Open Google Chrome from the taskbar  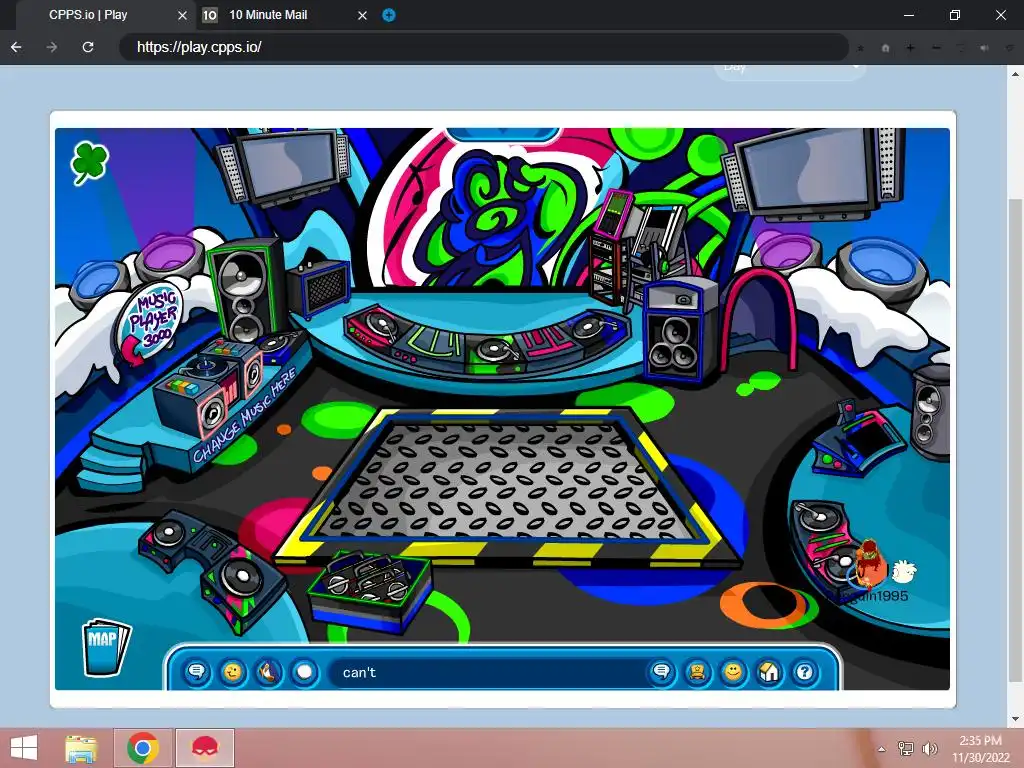click(x=143, y=748)
